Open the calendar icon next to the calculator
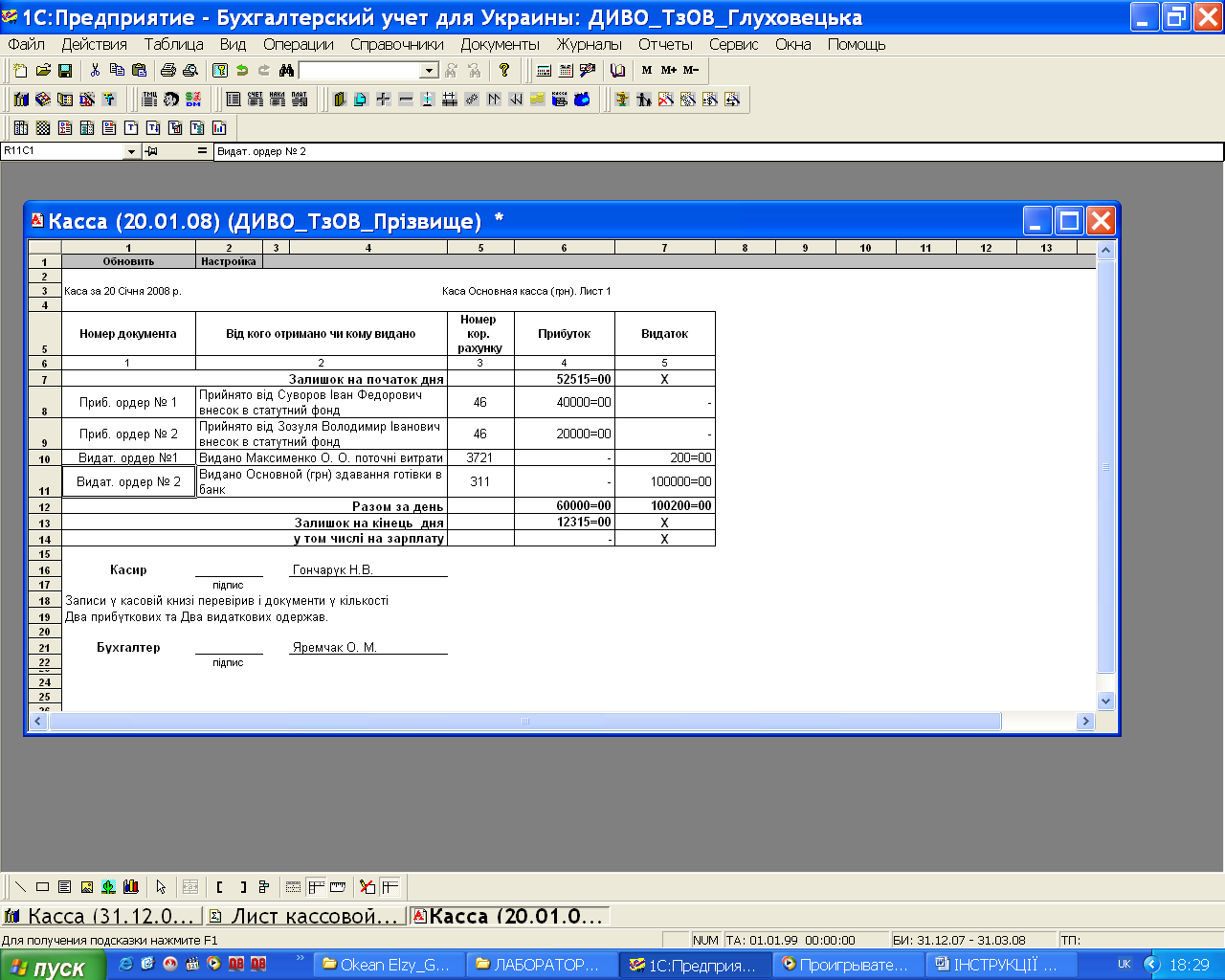 pos(566,71)
